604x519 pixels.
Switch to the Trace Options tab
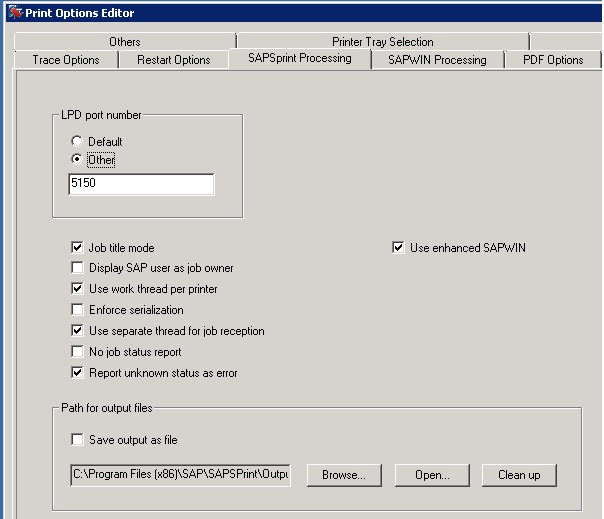click(66, 60)
